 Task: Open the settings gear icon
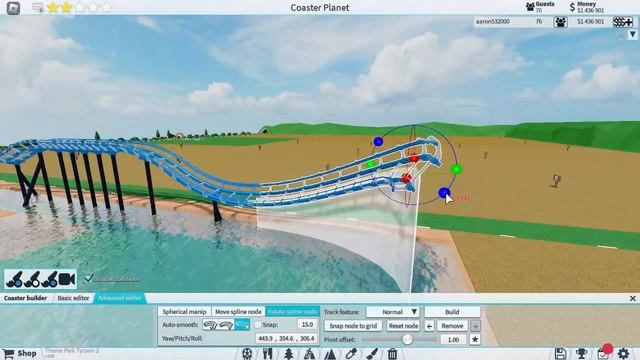pos(623,353)
